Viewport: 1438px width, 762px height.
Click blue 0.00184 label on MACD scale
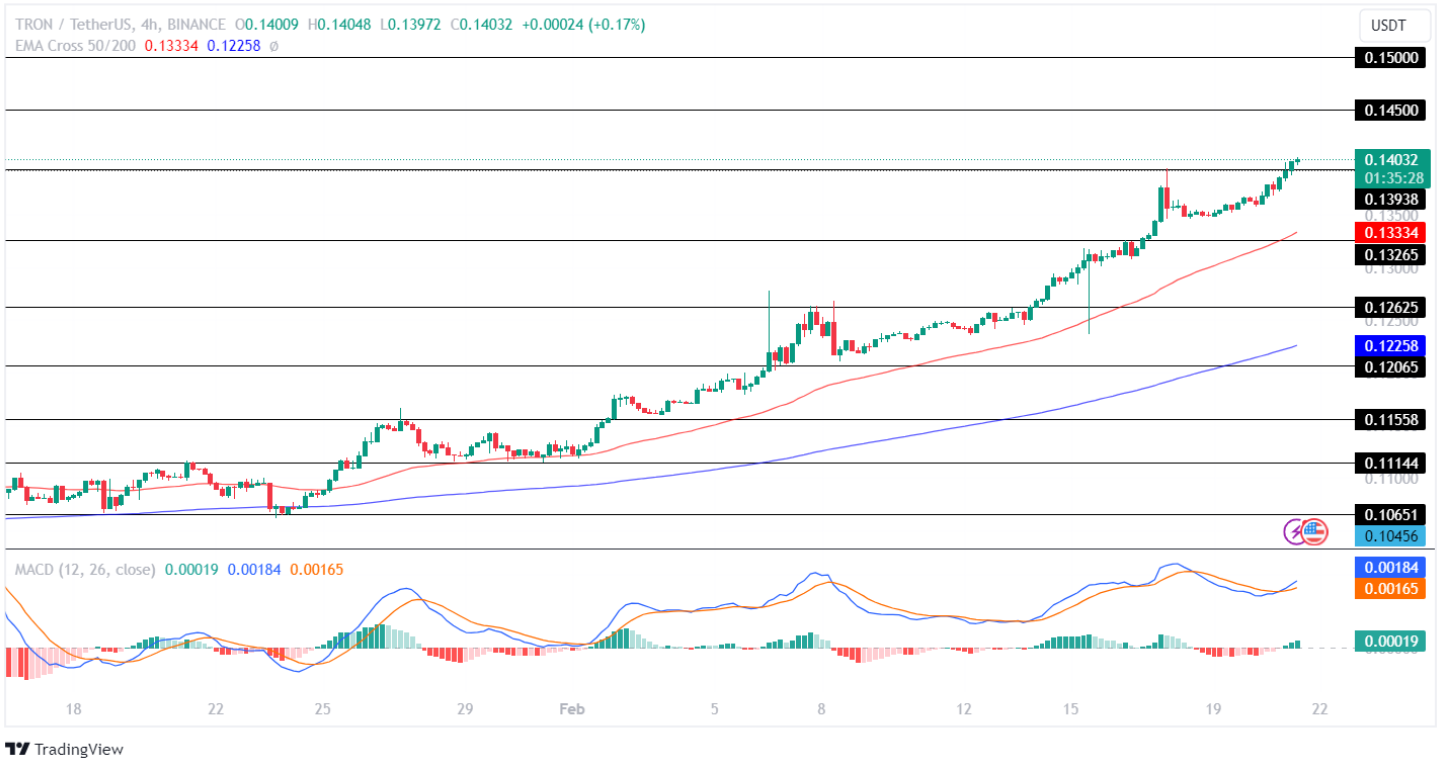[1392, 567]
